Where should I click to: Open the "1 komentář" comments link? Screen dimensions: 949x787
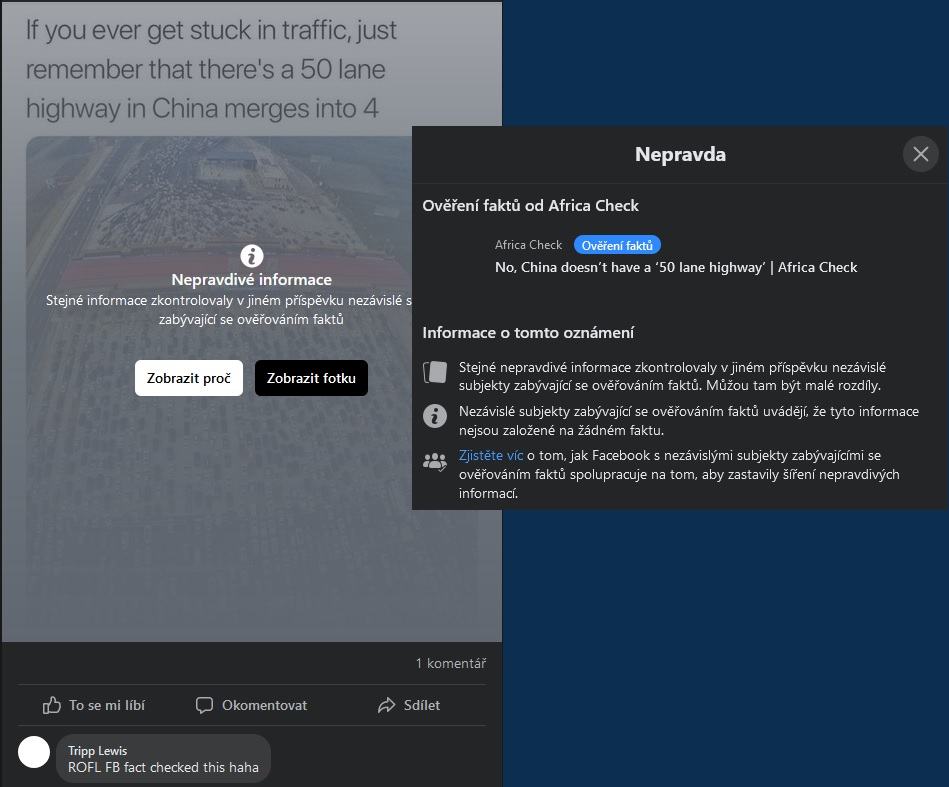450,663
